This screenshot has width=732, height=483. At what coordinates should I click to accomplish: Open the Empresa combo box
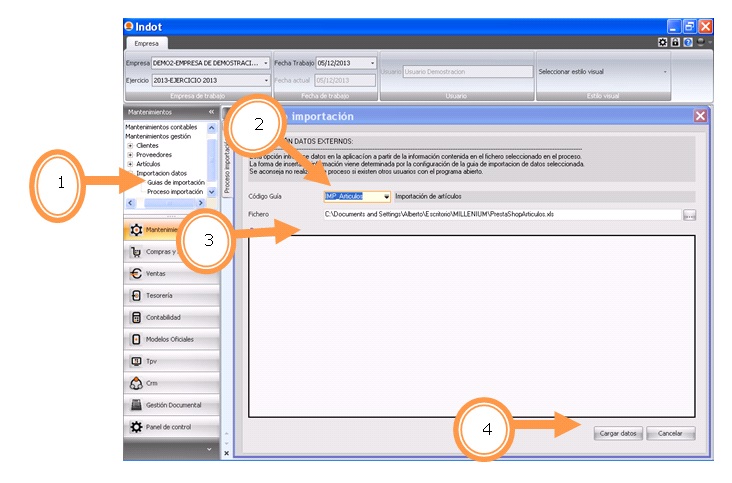tap(265, 63)
